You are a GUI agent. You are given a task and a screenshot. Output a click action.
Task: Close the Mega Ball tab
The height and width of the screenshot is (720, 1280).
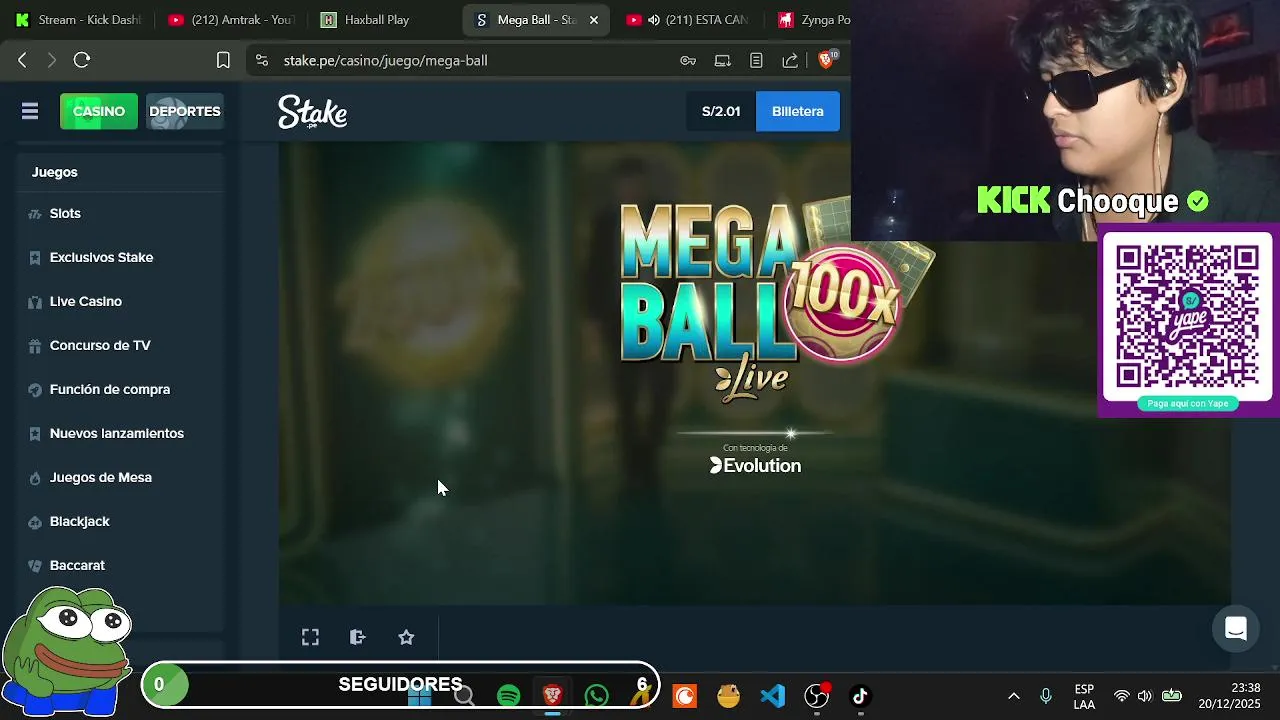(x=594, y=20)
